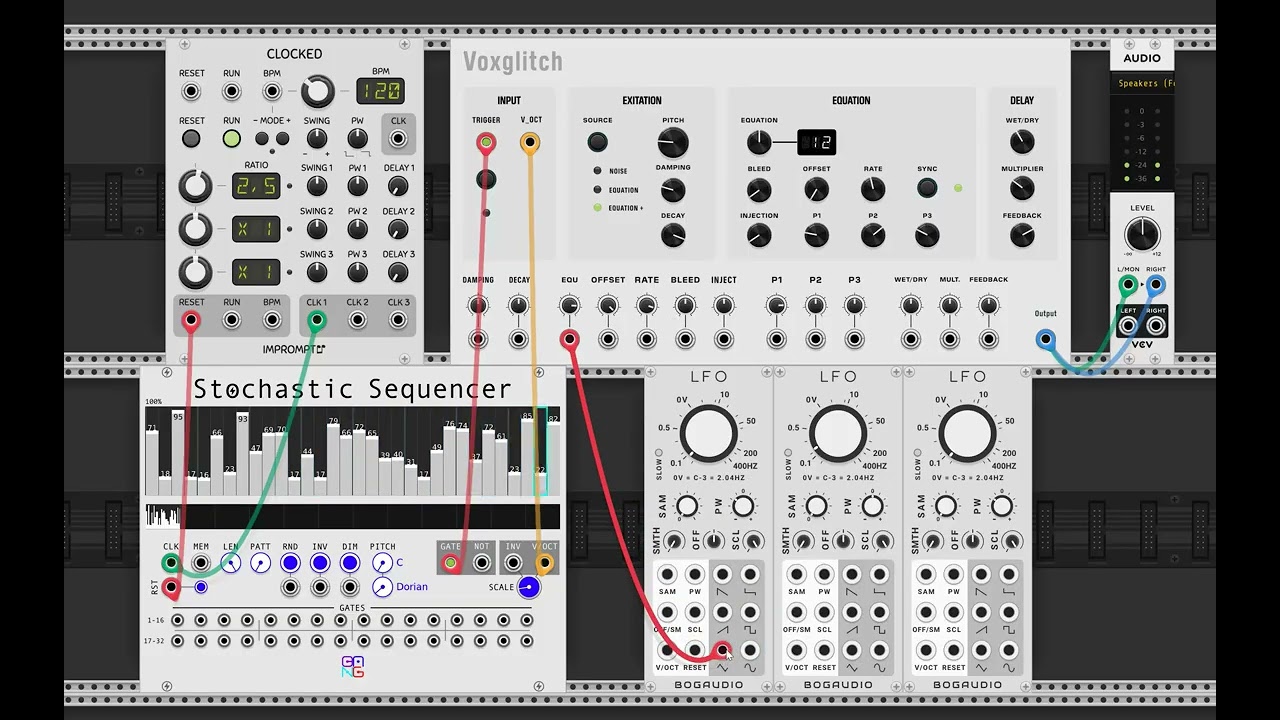This screenshot has width=1280, height=720.
Task: Click the DELAY 1 knob on Clocked
Action: 398,186
